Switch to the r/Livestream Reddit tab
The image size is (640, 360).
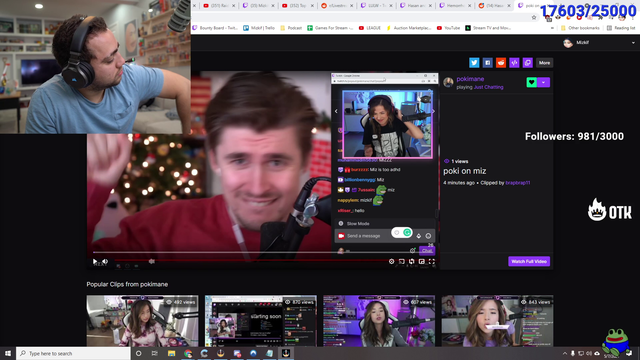click(336, 6)
